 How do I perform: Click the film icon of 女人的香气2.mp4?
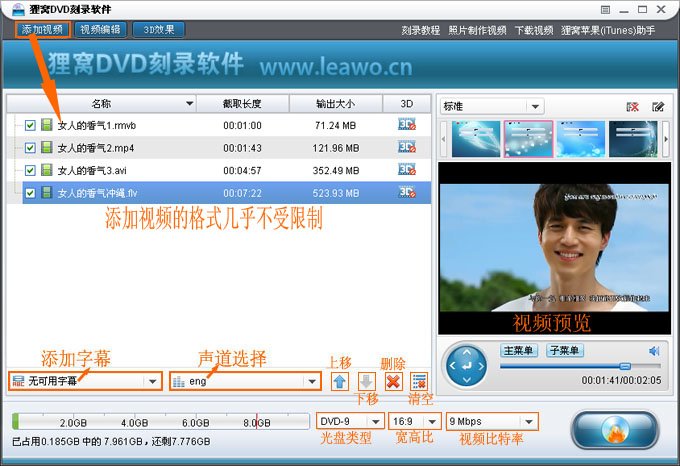pos(47,147)
